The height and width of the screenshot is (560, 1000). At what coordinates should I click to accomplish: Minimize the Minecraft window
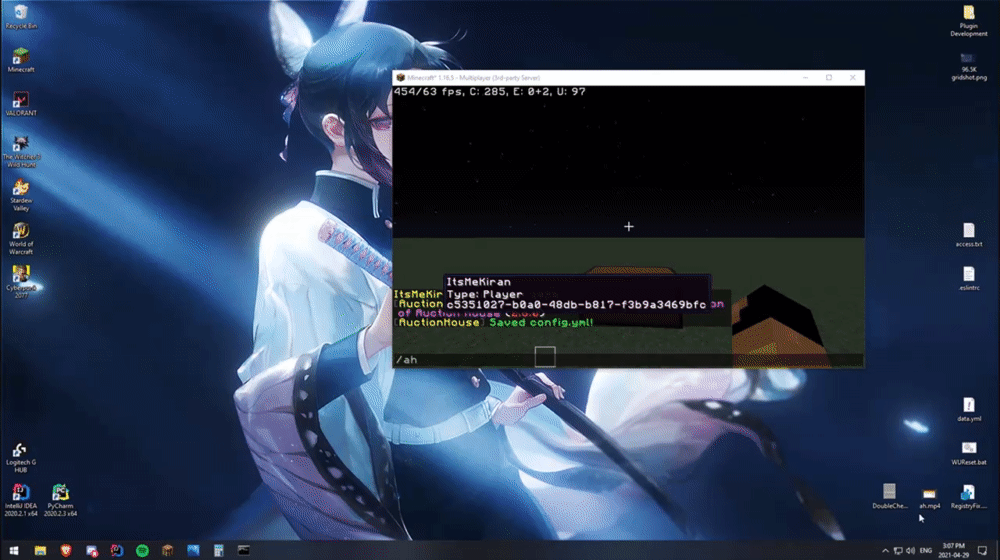coord(805,78)
